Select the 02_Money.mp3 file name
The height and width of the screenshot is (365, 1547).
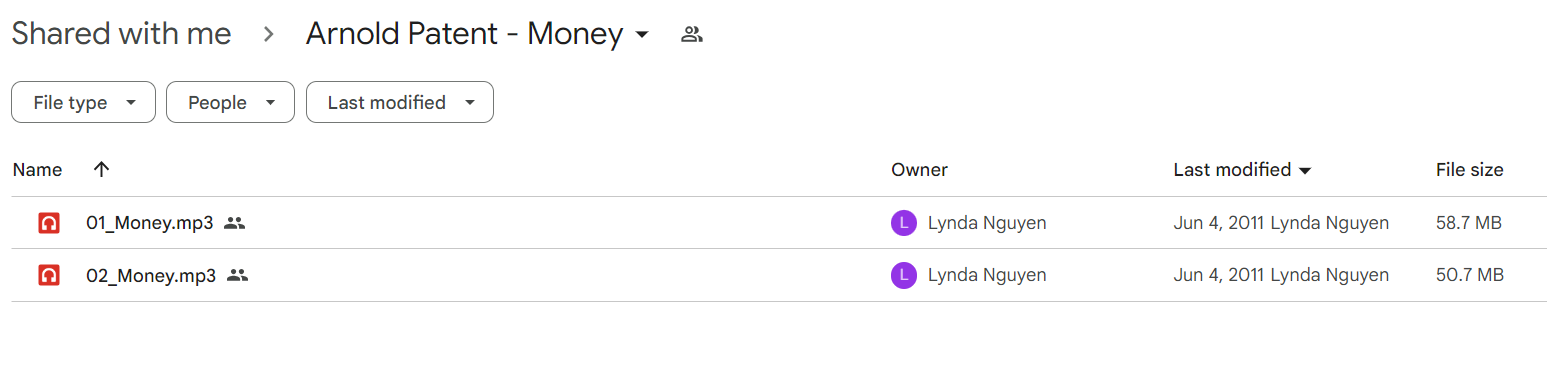[151, 275]
